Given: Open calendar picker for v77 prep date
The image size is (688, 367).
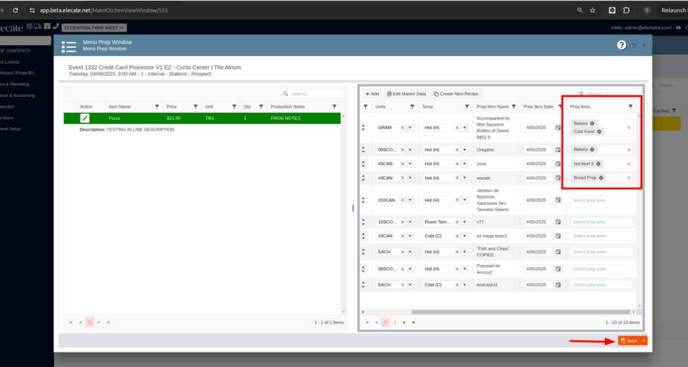Looking at the screenshot, I should [x=558, y=222].
